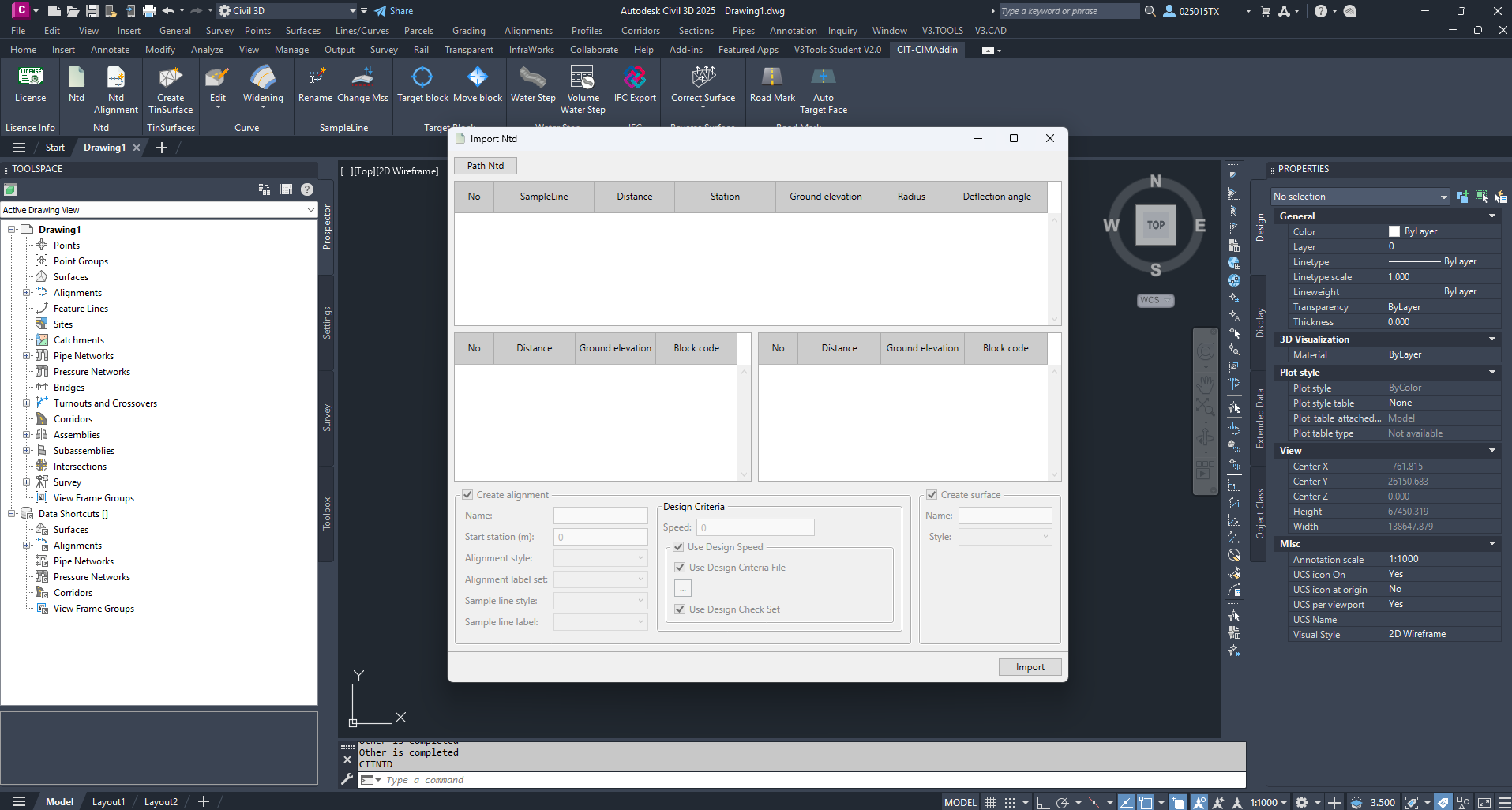
Task: Expand the Pipe Networks tree node under Drawing1
Action: [27, 356]
